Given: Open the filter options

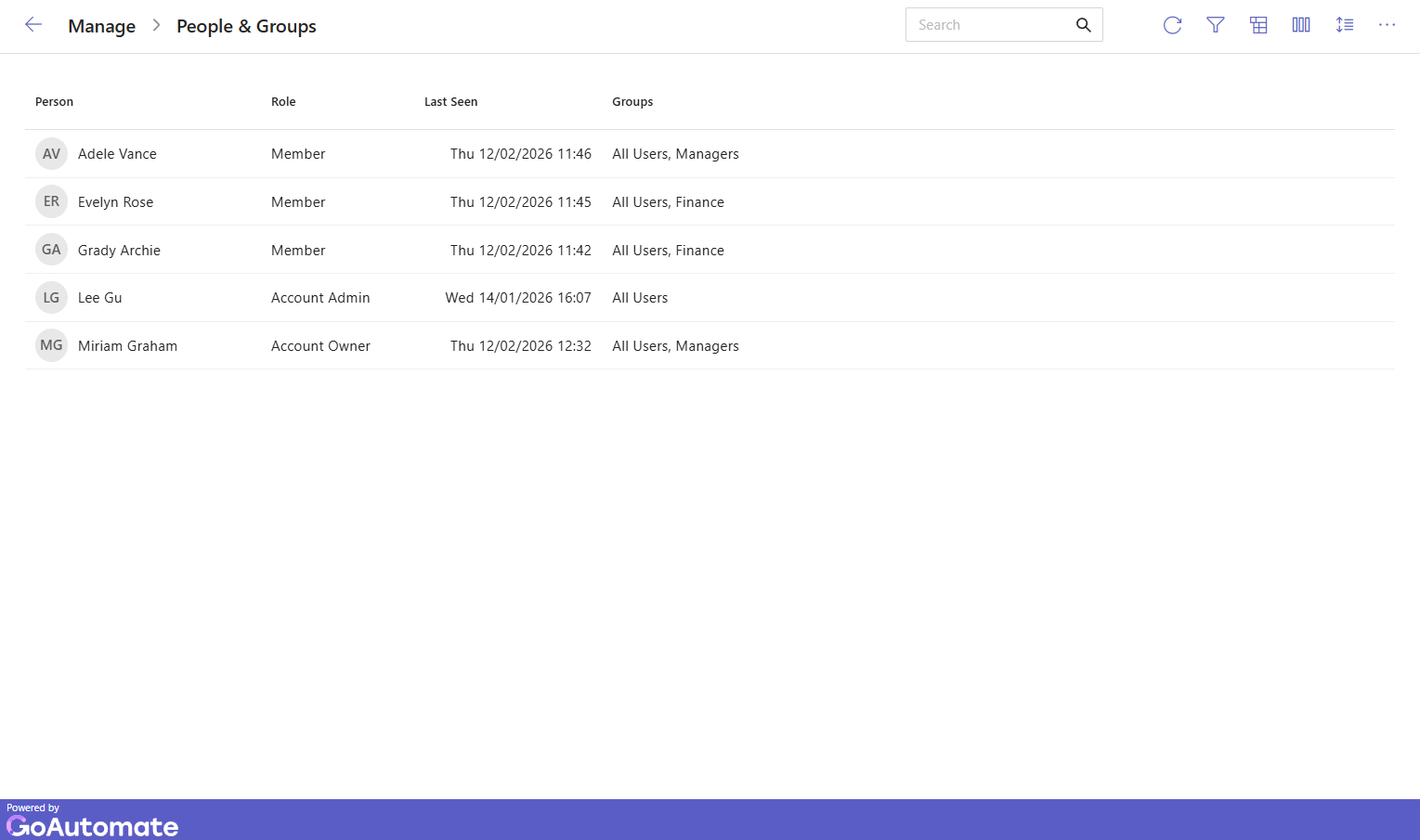Looking at the screenshot, I should click(1215, 25).
